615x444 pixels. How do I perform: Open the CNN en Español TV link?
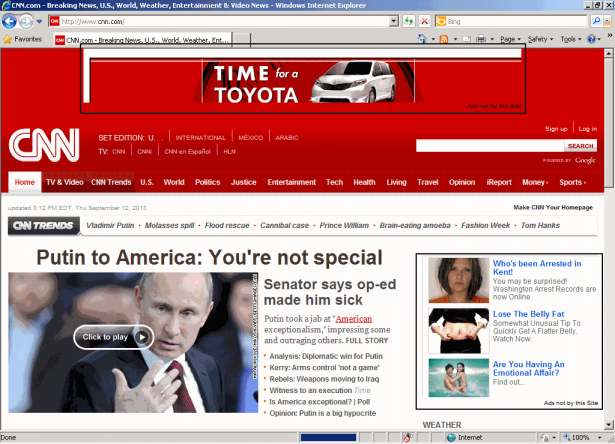click(x=187, y=151)
